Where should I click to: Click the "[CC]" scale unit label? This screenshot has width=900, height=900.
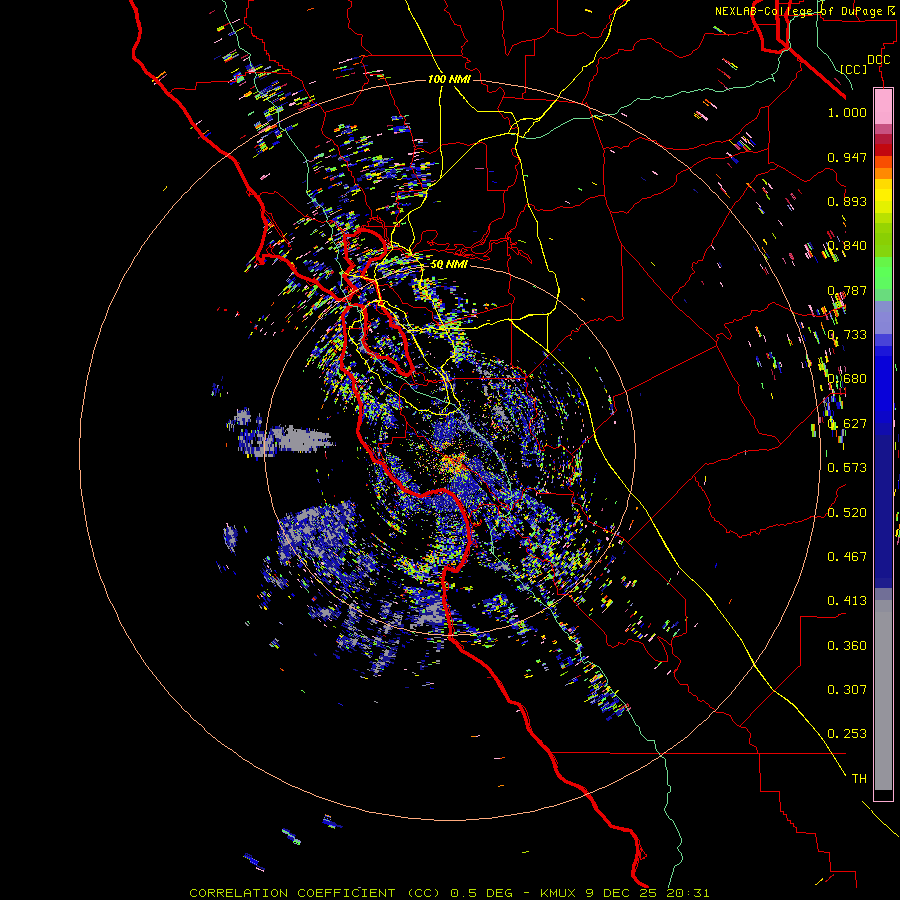point(854,69)
